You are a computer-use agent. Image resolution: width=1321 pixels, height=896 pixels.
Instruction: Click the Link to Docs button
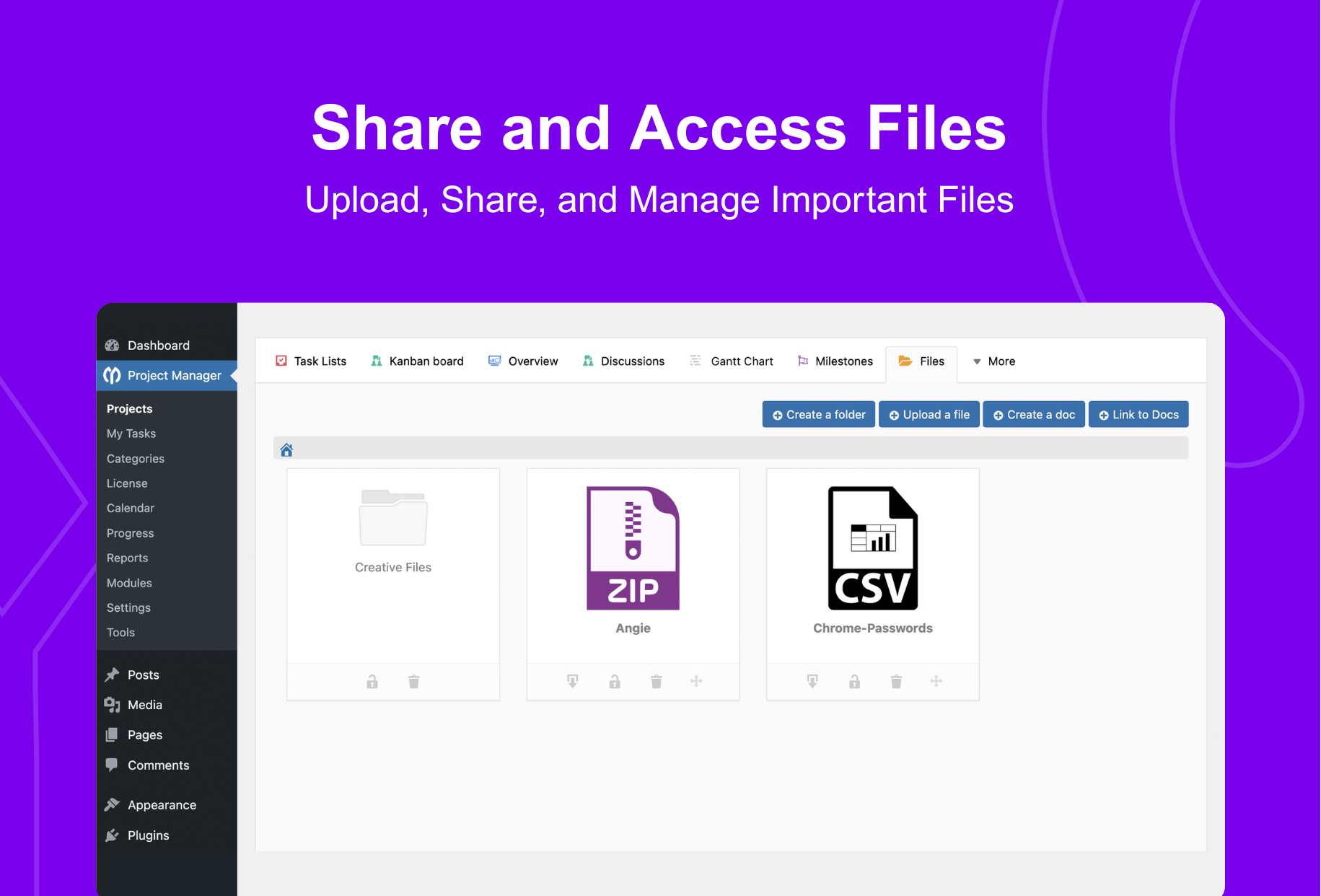point(1138,414)
